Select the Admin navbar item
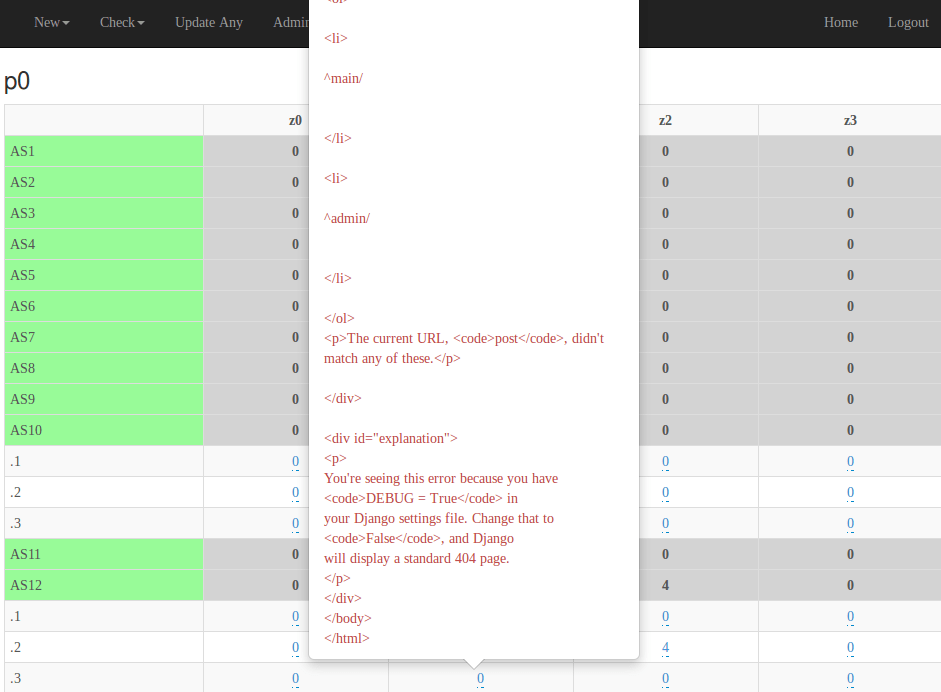Image resolution: width=941 pixels, height=692 pixels. (291, 22)
